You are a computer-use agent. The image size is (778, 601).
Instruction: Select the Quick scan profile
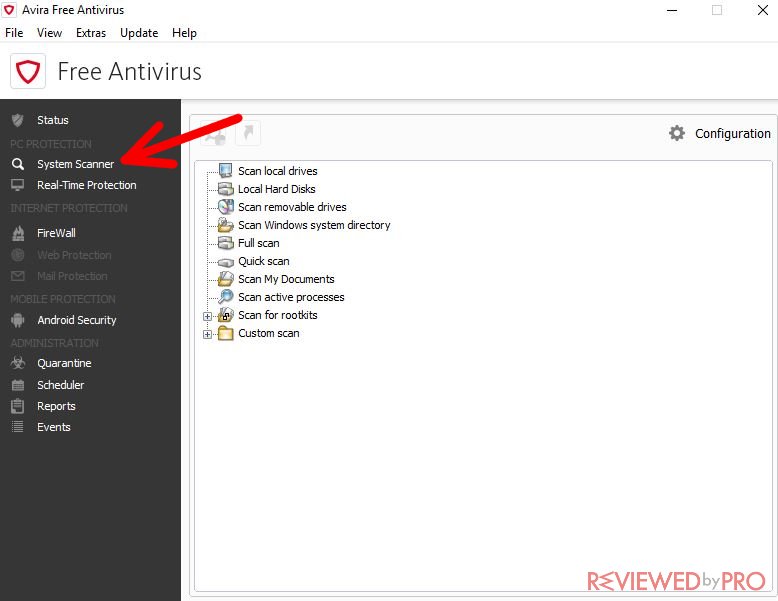pos(263,262)
